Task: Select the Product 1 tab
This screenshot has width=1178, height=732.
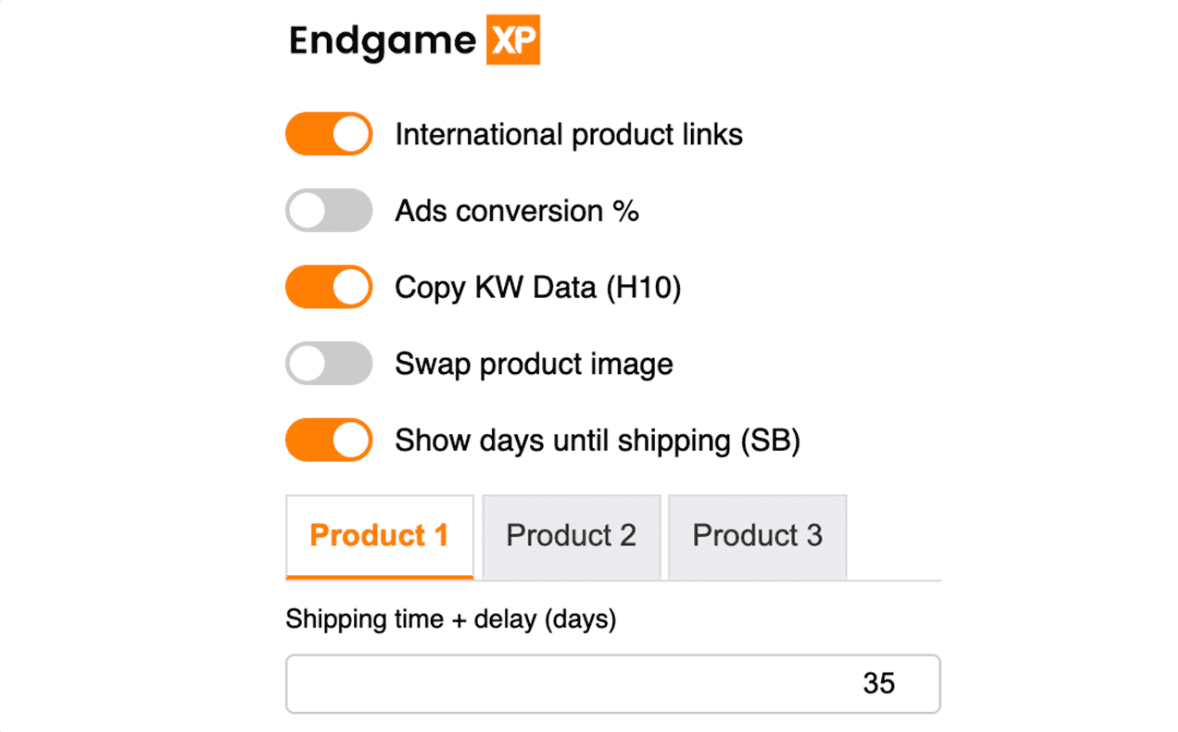Action: coord(379,536)
